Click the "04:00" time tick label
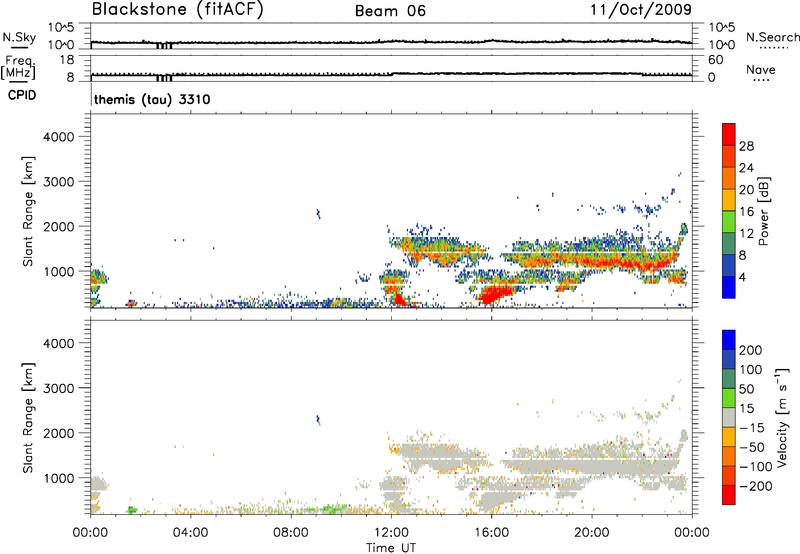Image resolution: width=800 pixels, height=554 pixels. (x=190, y=533)
